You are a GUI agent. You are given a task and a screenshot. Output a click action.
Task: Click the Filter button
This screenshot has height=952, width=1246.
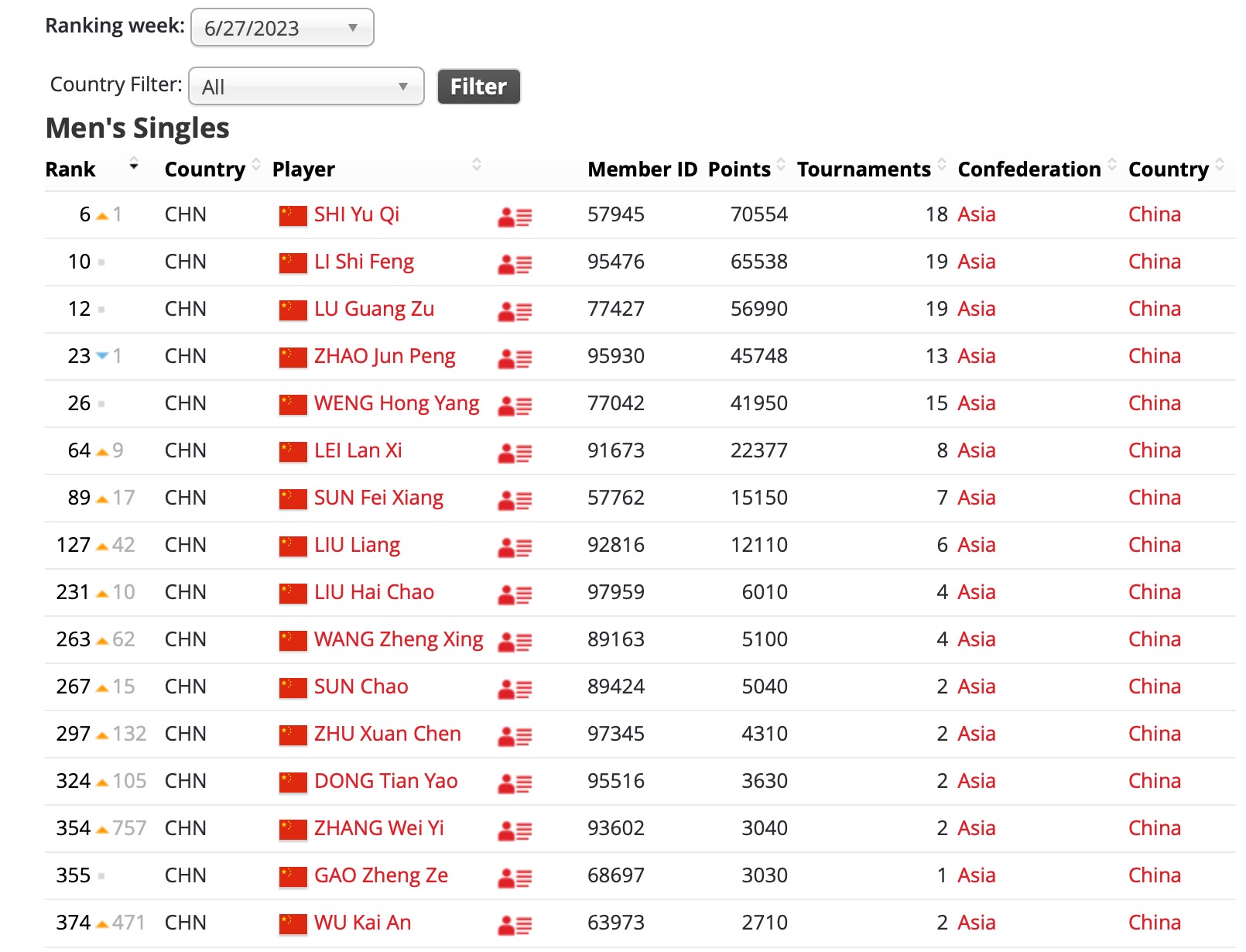tap(478, 86)
